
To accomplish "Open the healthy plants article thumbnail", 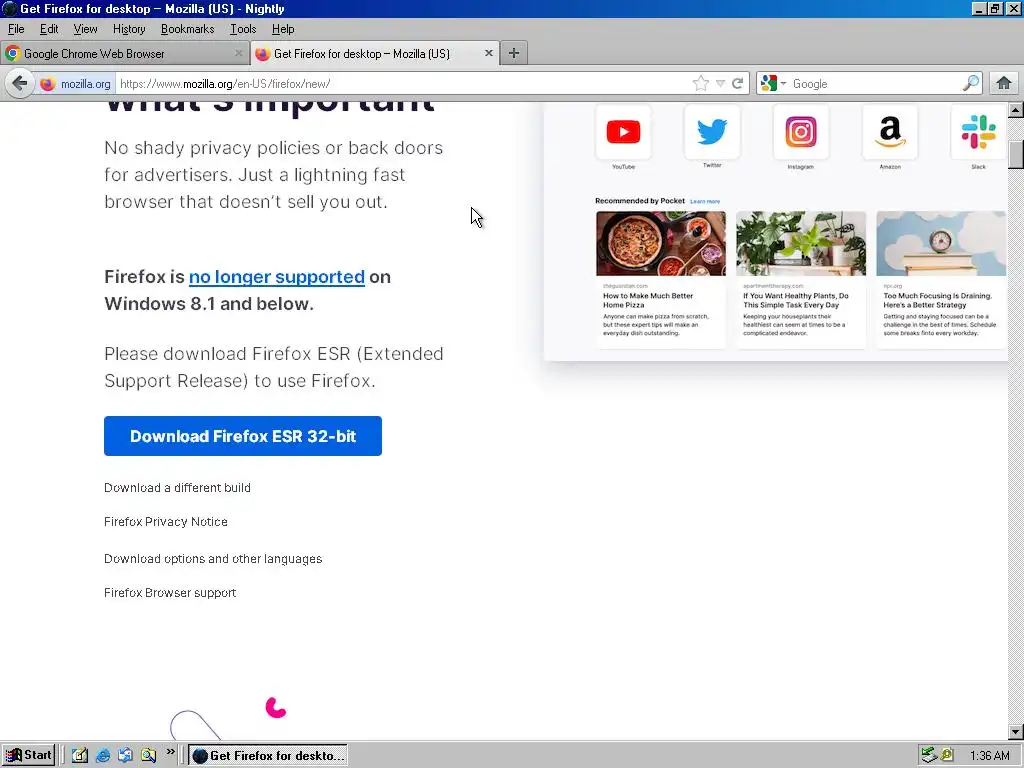I will [801, 243].
